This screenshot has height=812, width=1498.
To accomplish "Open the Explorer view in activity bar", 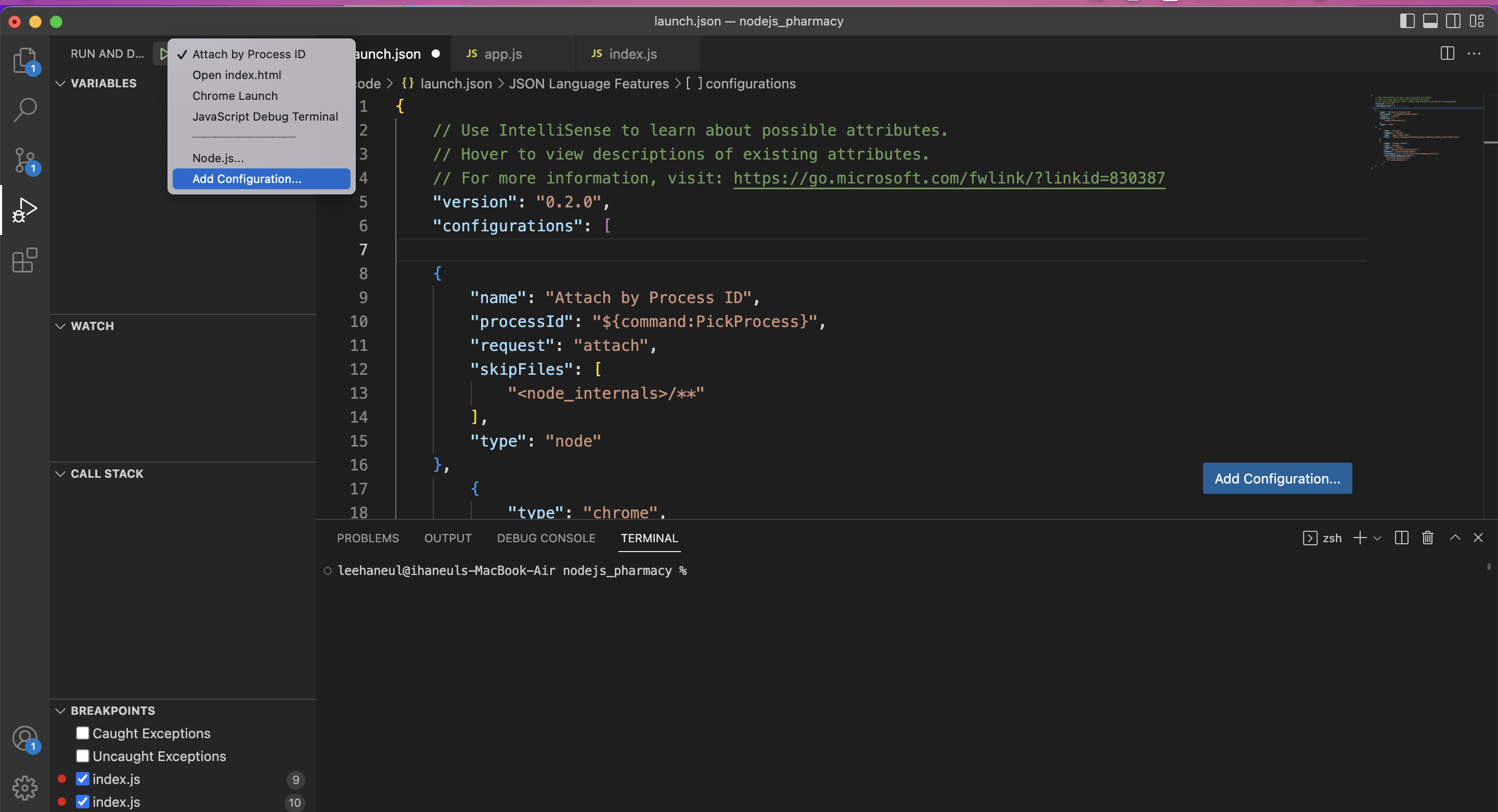I will pyautogui.click(x=24, y=59).
